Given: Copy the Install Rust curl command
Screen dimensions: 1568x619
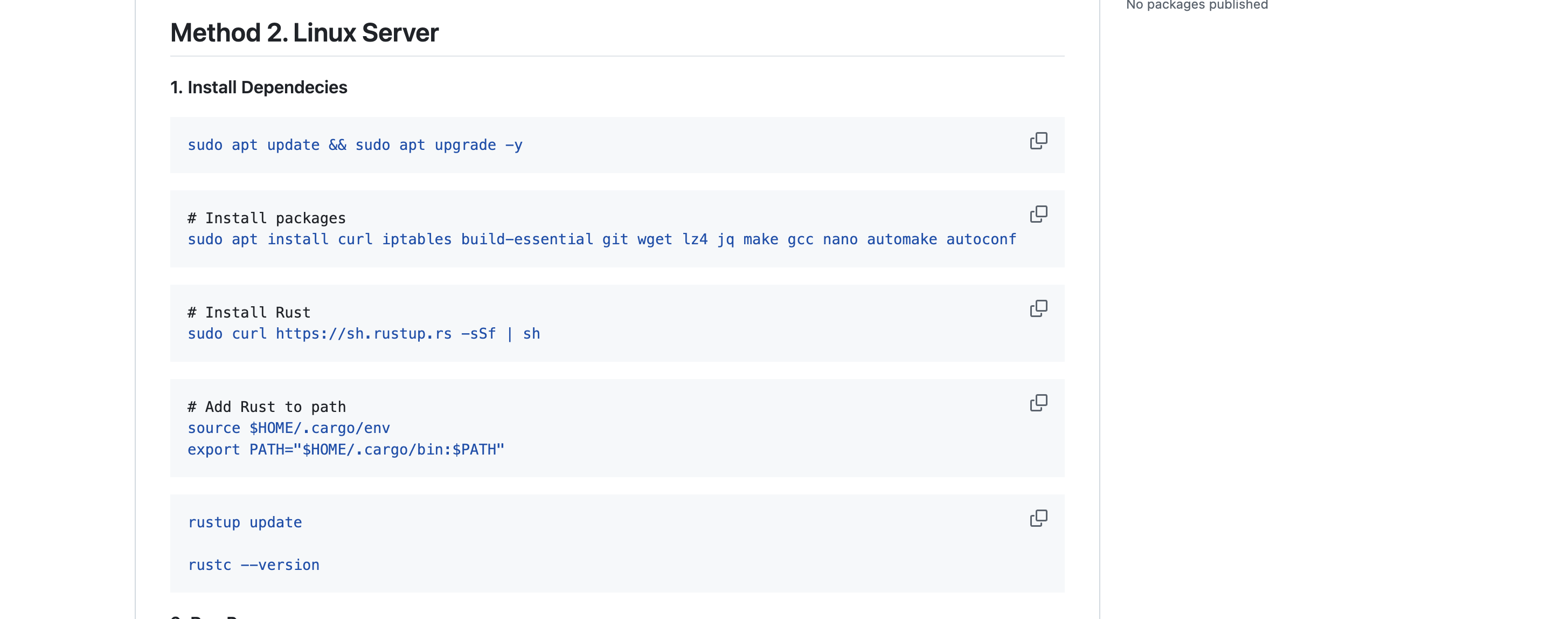Looking at the screenshot, I should (x=1038, y=308).
